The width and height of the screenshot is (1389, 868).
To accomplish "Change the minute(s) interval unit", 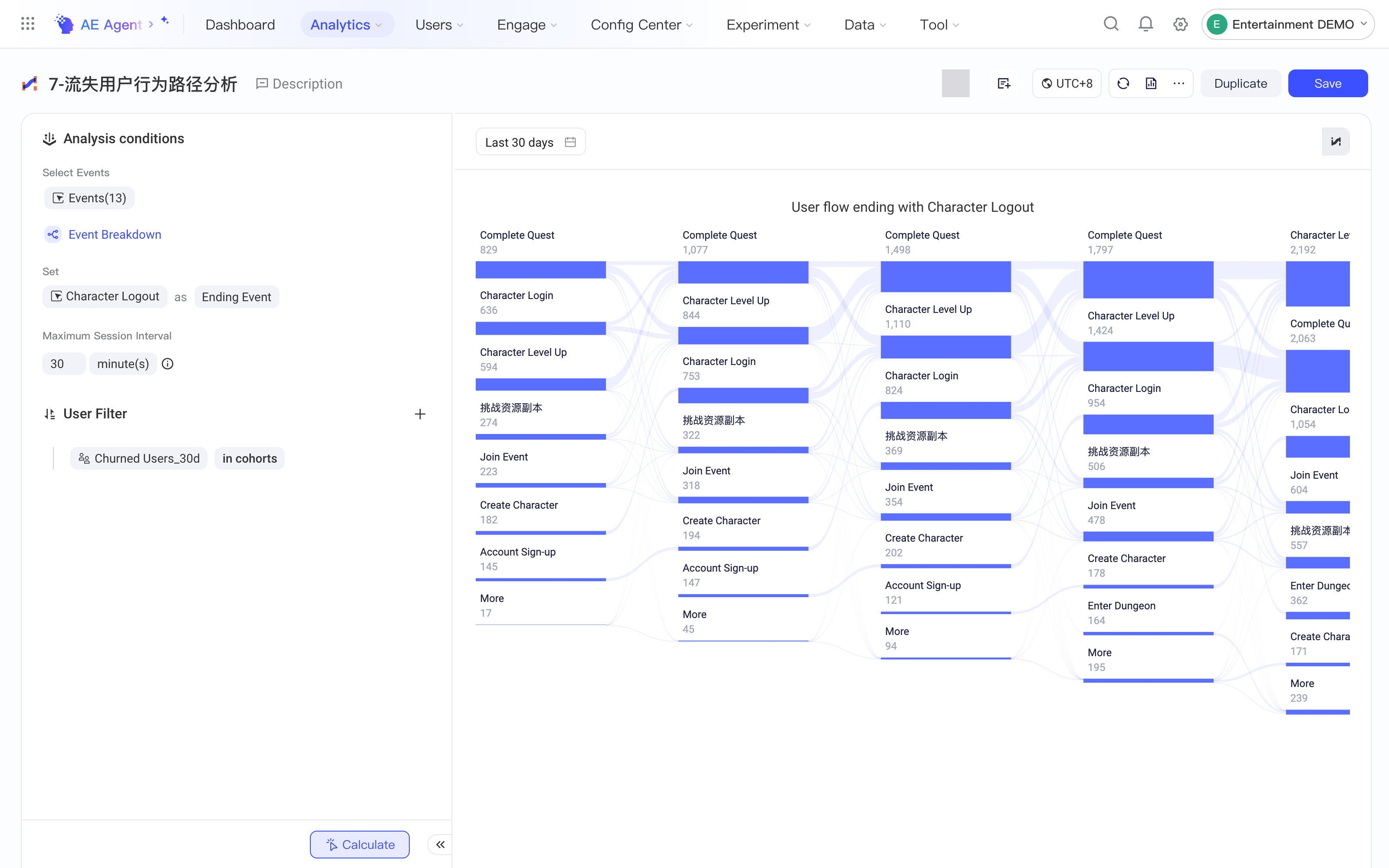I will 123,364.
